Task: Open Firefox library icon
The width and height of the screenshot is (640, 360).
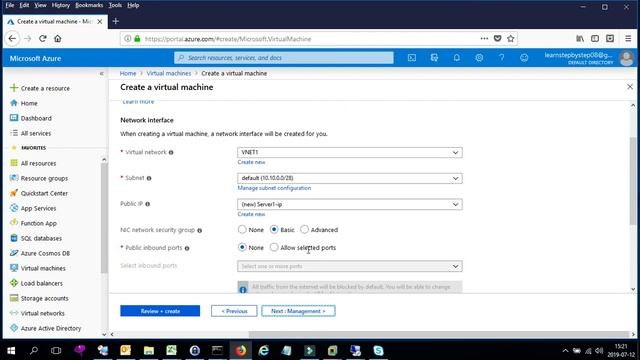Action: 580,38
